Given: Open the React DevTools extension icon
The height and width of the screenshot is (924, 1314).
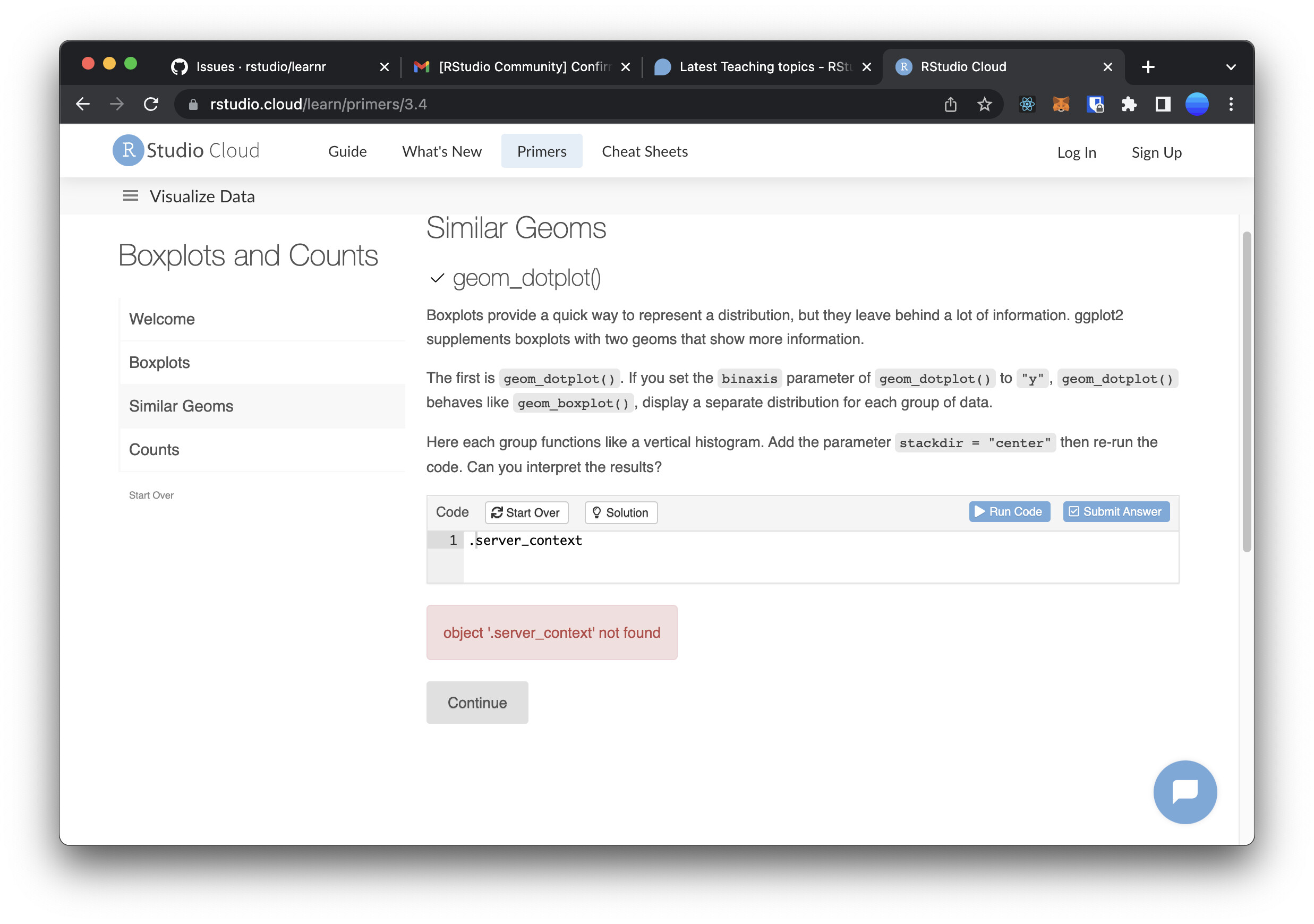Looking at the screenshot, I should pyautogui.click(x=1027, y=104).
